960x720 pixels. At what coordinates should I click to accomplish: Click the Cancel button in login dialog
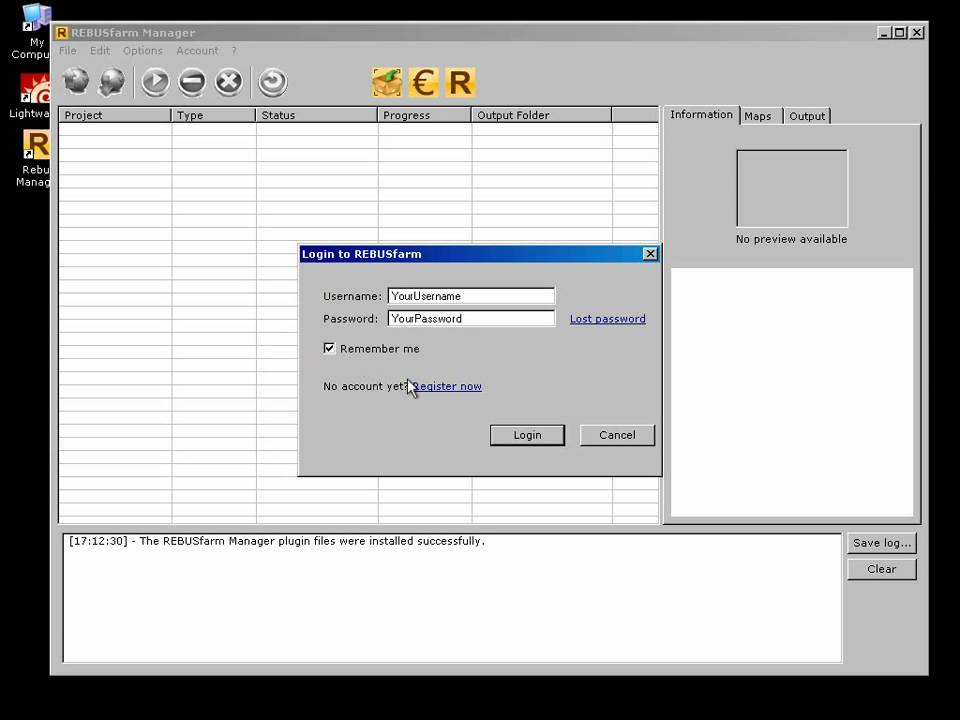pyautogui.click(x=617, y=435)
